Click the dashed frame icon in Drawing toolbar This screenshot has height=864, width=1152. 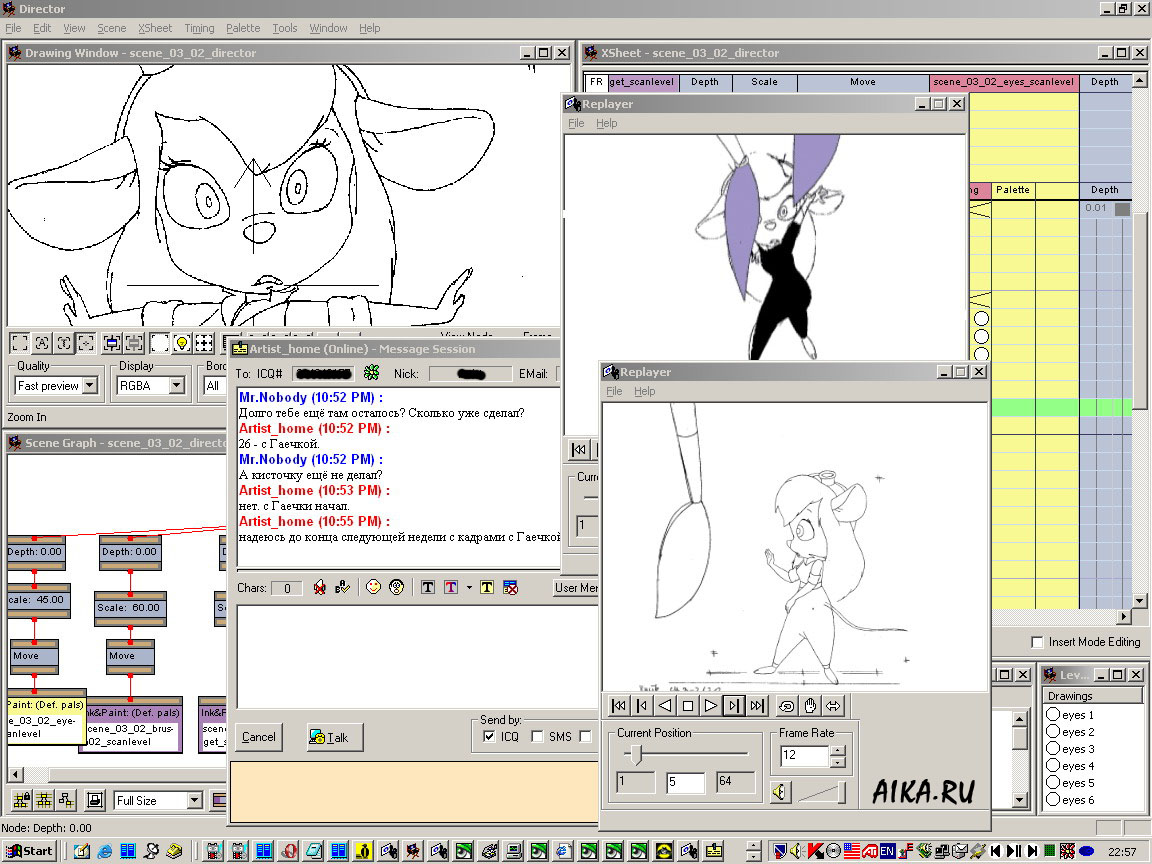coord(20,342)
